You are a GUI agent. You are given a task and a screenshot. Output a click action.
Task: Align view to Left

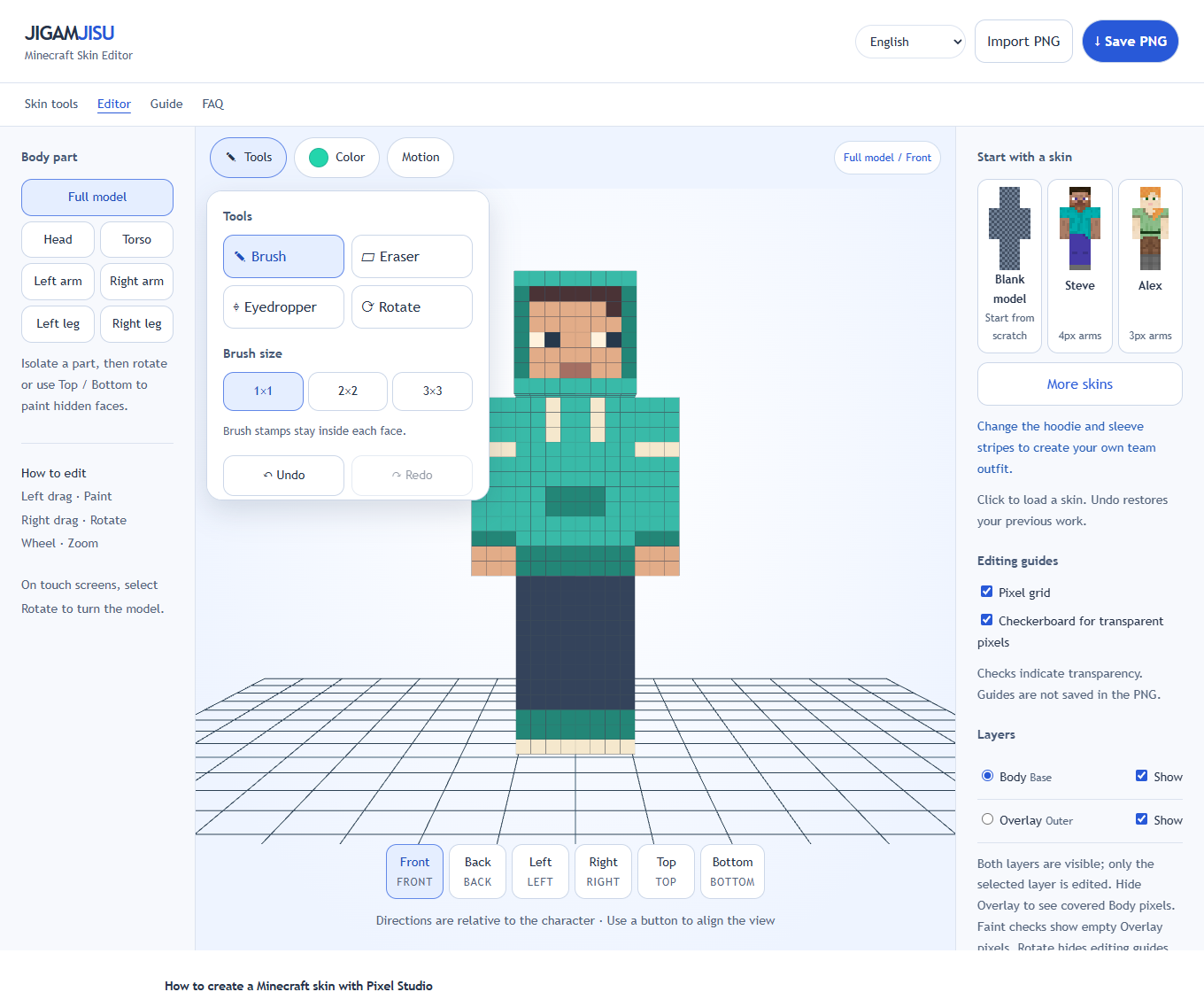pyautogui.click(x=540, y=872)
